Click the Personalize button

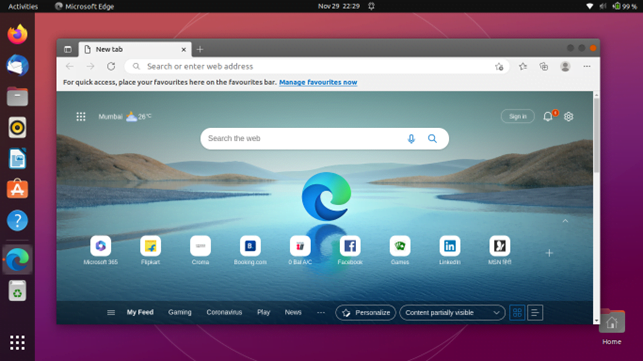(x=366, y=313)
